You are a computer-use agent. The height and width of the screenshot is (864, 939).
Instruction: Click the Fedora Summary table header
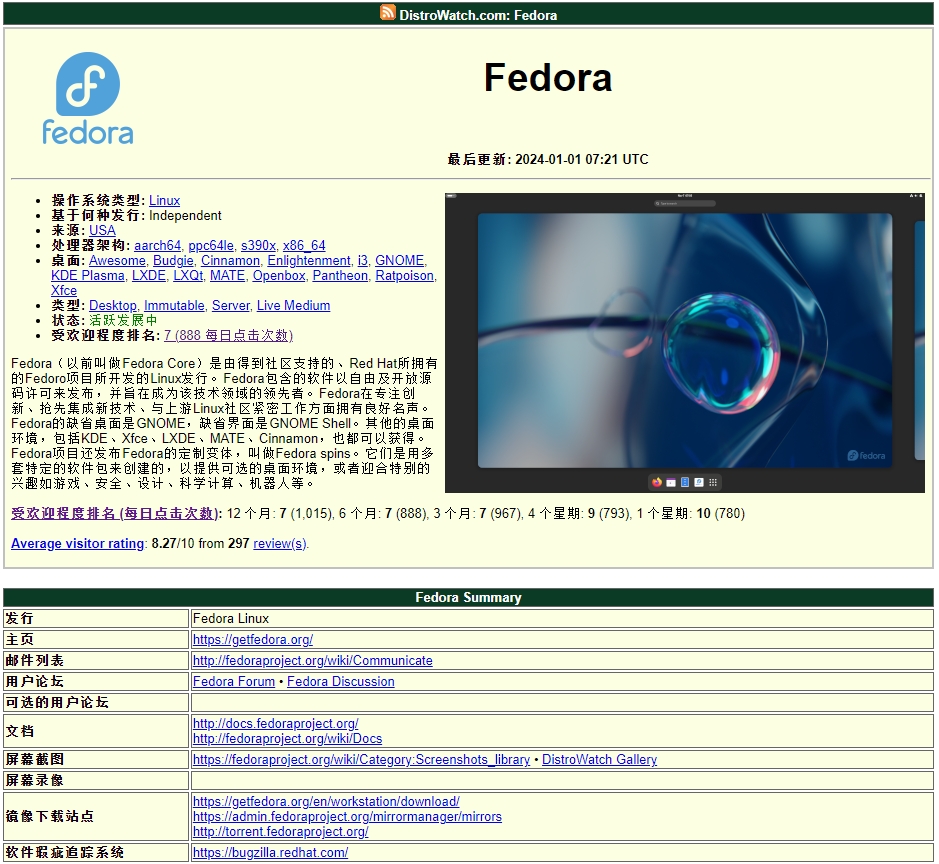pos(468,598)
